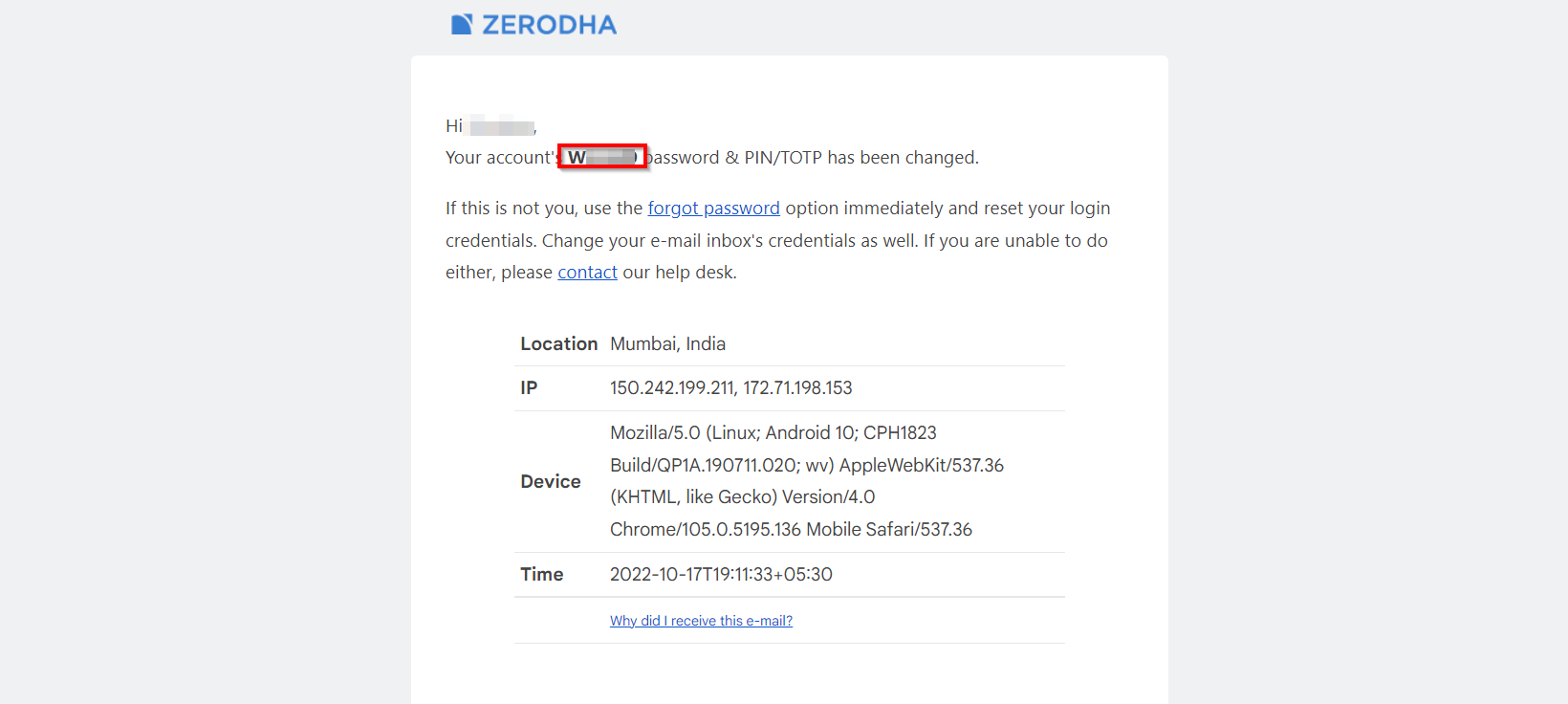The height and width of the screenshot is (704, 1568).
Task: Click the '(KHTML, like Gecko) Version/4.0' line
Action: click(x=743, y=496)
